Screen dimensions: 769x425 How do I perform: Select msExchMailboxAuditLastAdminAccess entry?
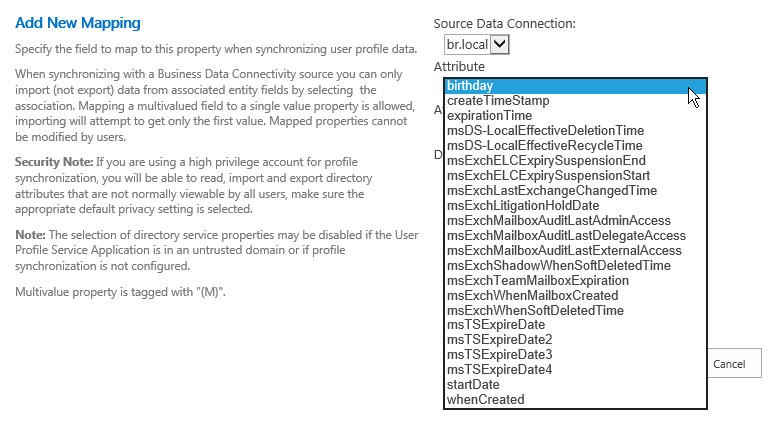(x=575, y=221)
